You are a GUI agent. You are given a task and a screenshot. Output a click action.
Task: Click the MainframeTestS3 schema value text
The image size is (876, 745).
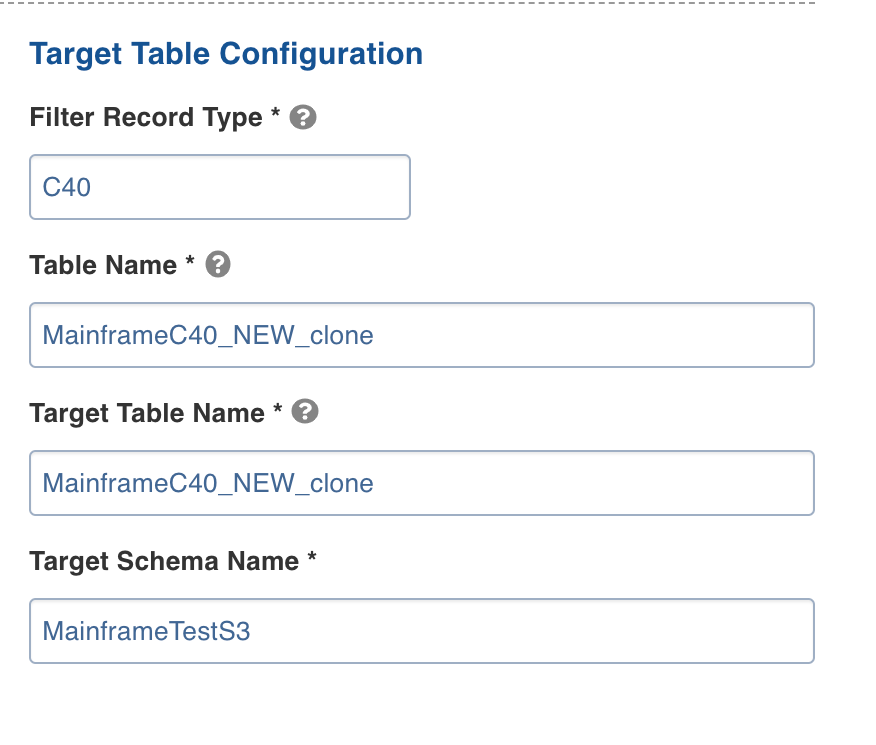pos(145,631)
